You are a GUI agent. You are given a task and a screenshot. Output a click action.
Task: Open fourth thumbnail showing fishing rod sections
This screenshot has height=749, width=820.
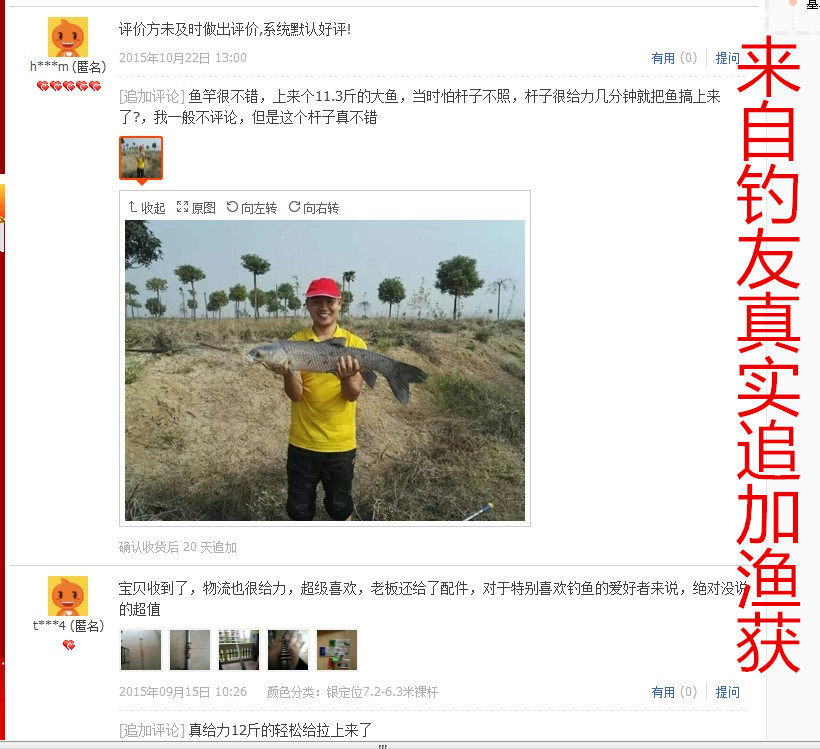coord(288,650)
